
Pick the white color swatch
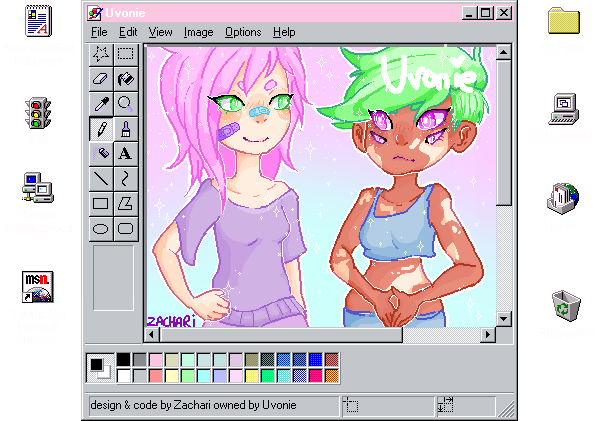click(x=124, y=376)
